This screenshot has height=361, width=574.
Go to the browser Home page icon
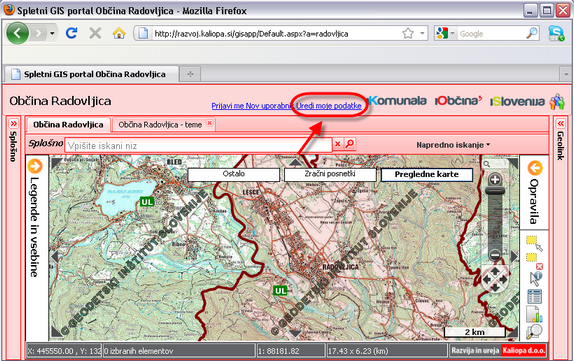(x=119, y=33)
